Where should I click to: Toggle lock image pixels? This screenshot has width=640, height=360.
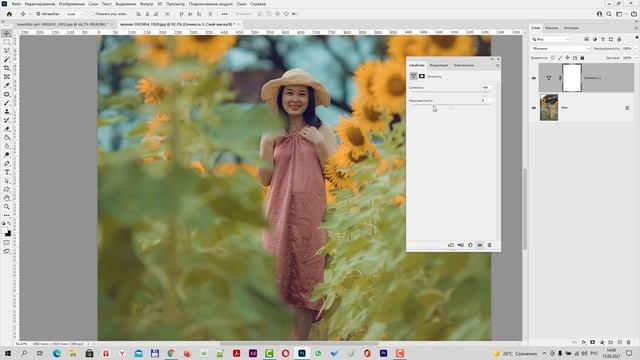[560, 58]
